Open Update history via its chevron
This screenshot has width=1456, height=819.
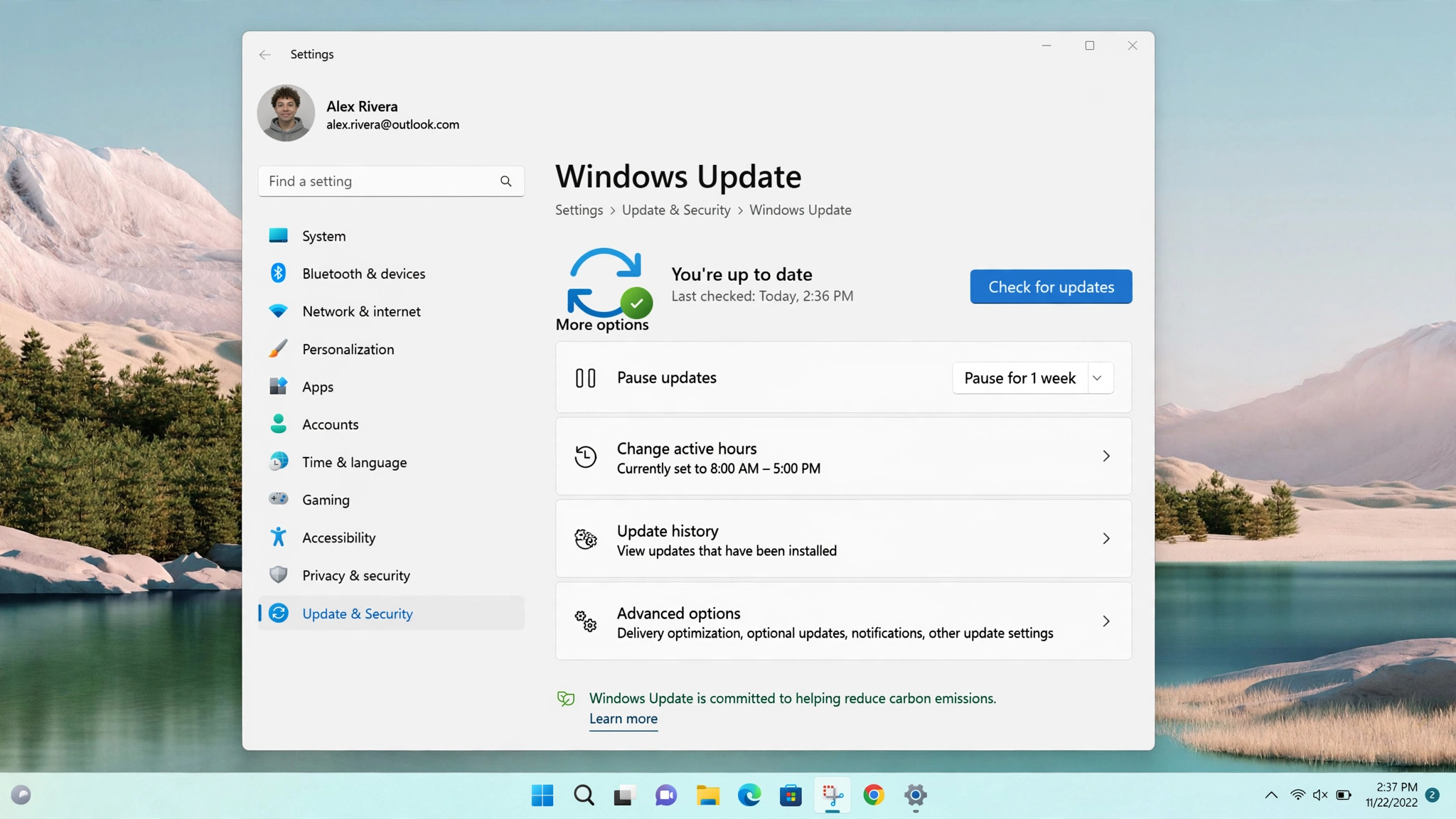coord(1106,539)
